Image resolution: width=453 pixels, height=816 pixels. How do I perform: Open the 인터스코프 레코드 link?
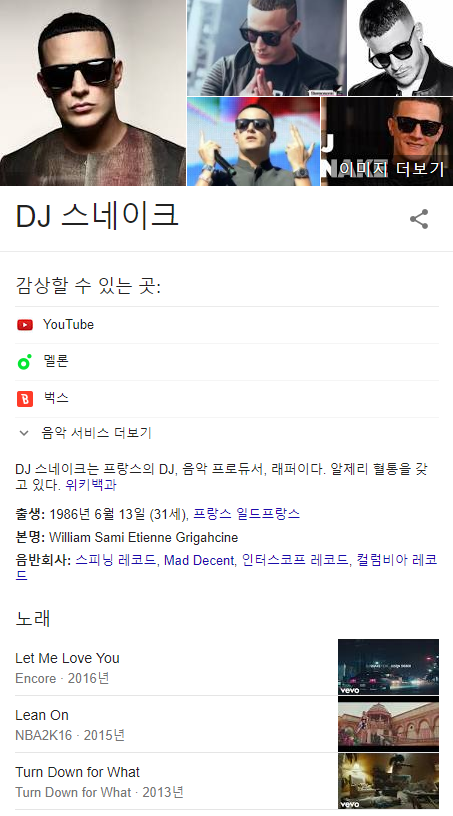pos(295,560)
